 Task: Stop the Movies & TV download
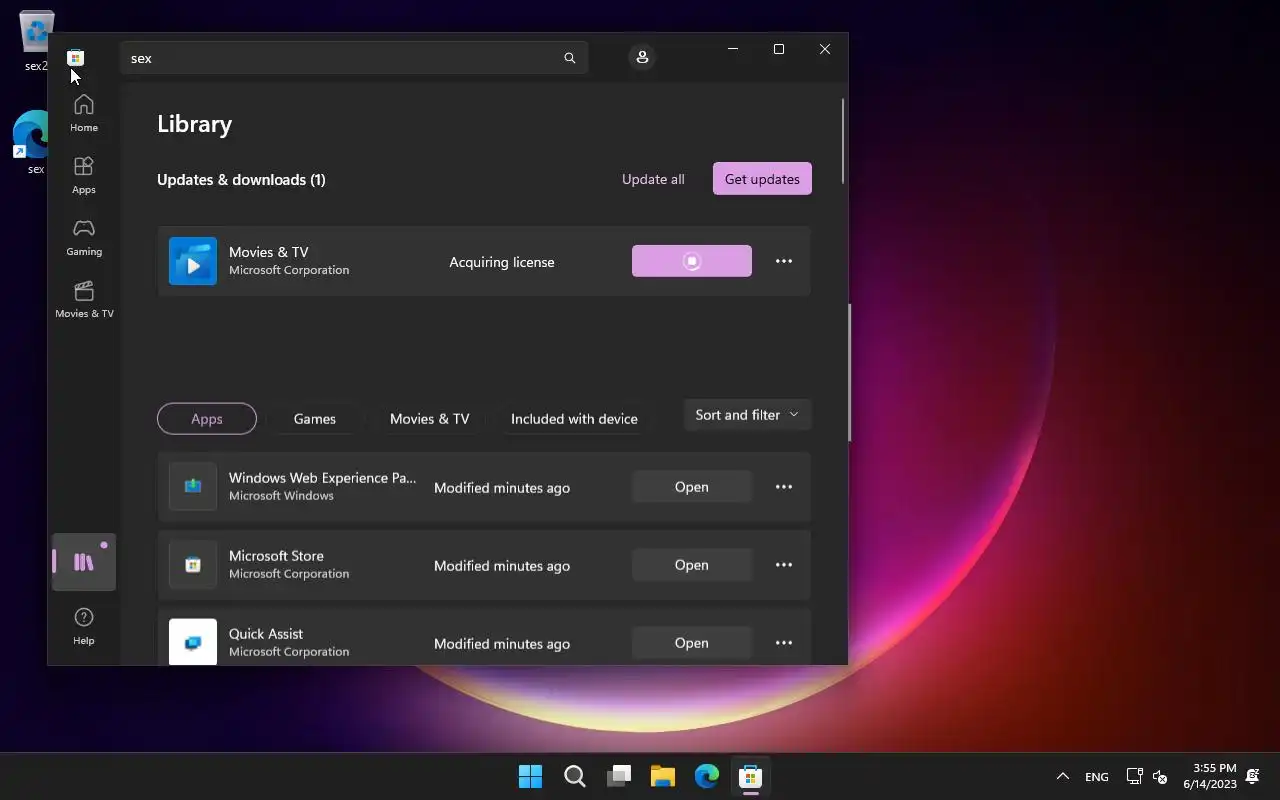coord(692,261)
